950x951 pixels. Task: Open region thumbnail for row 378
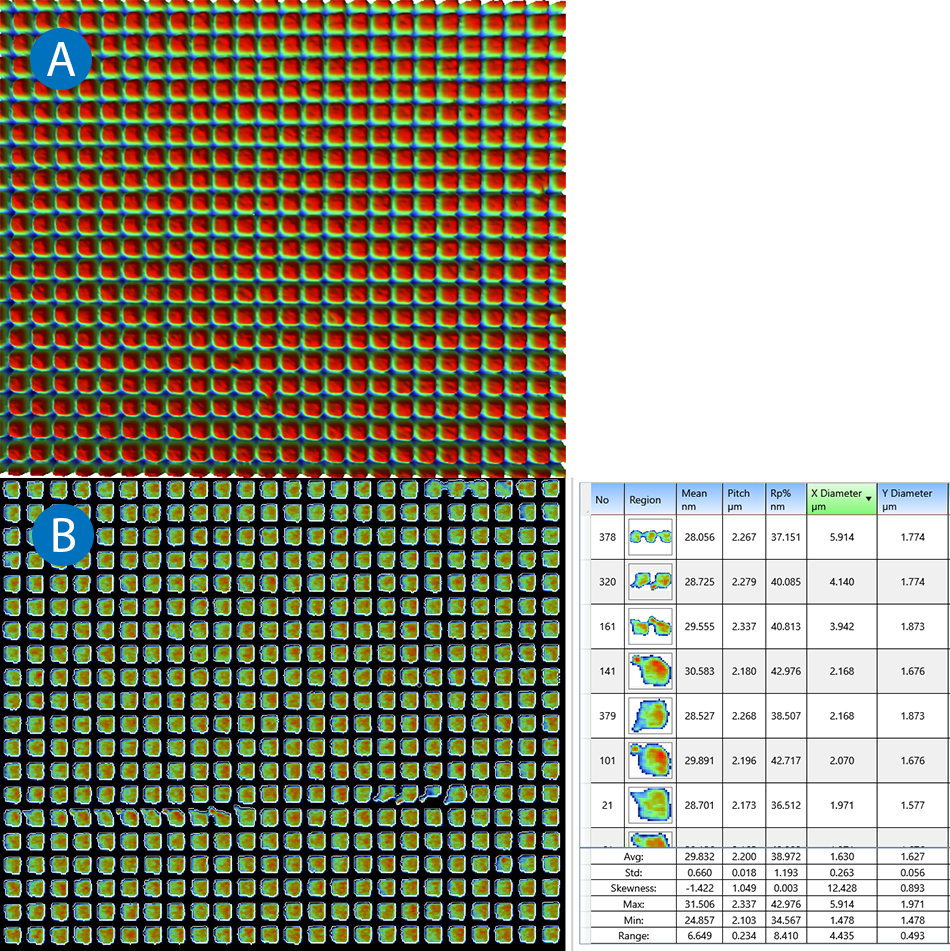coord(650,537)
